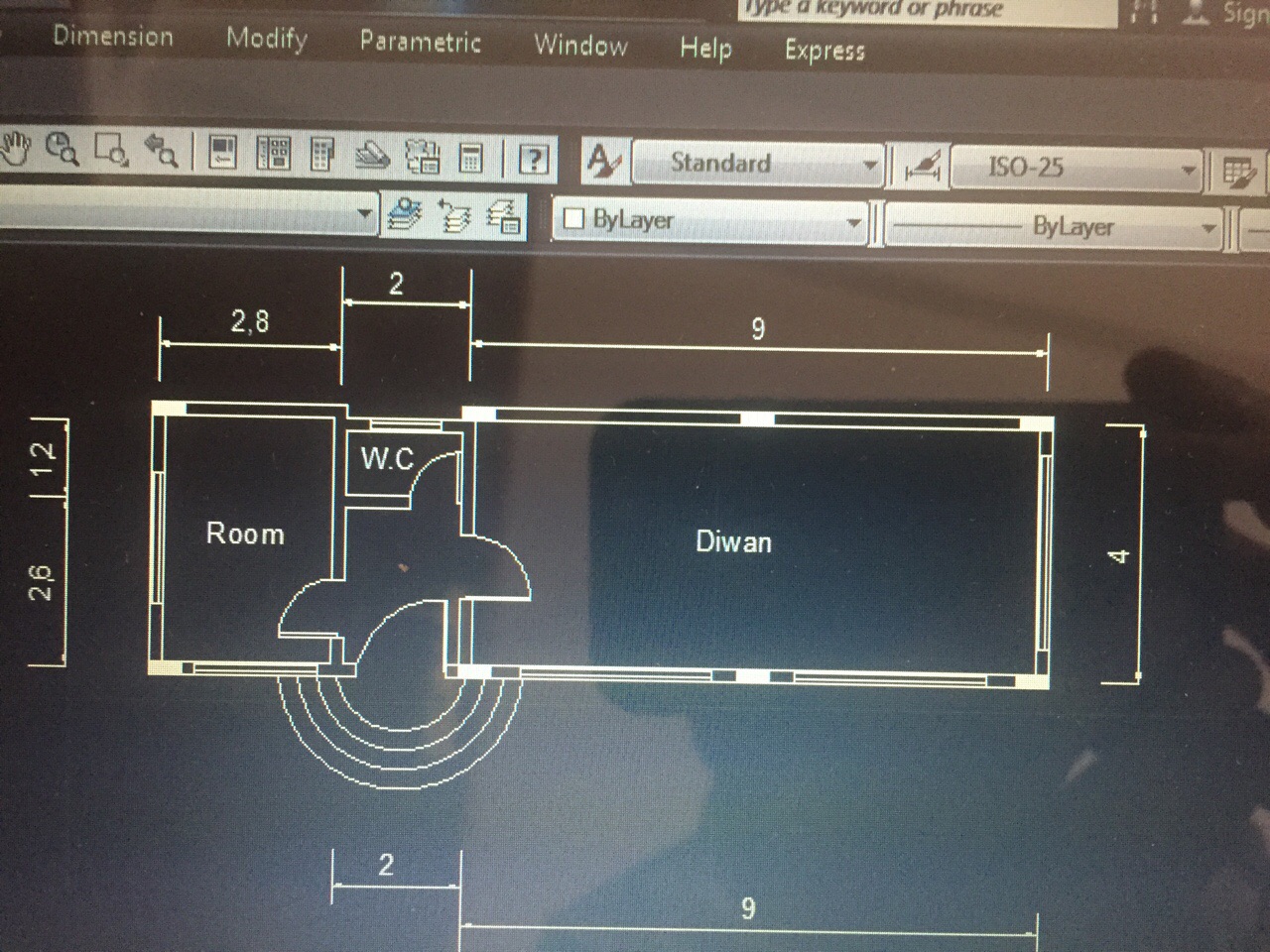Click the search binoculars icon

point(1144,11)
